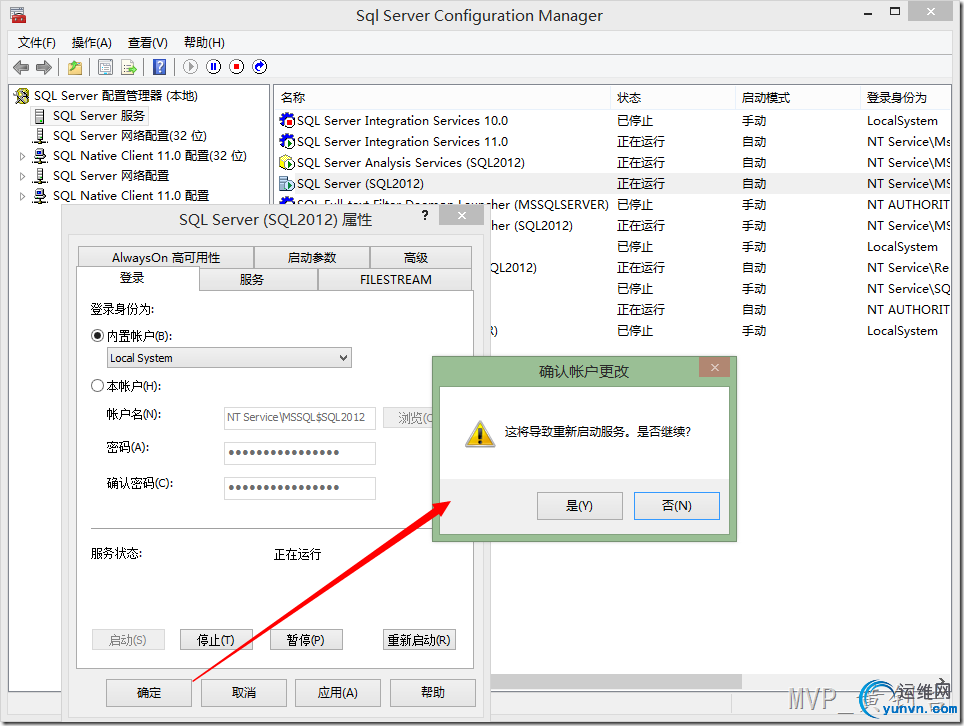Click the SQL Native Client 11.0 配置 icon
Viewport: 964px width, 726px height.
pyautogui.click(x=40, y=196)
